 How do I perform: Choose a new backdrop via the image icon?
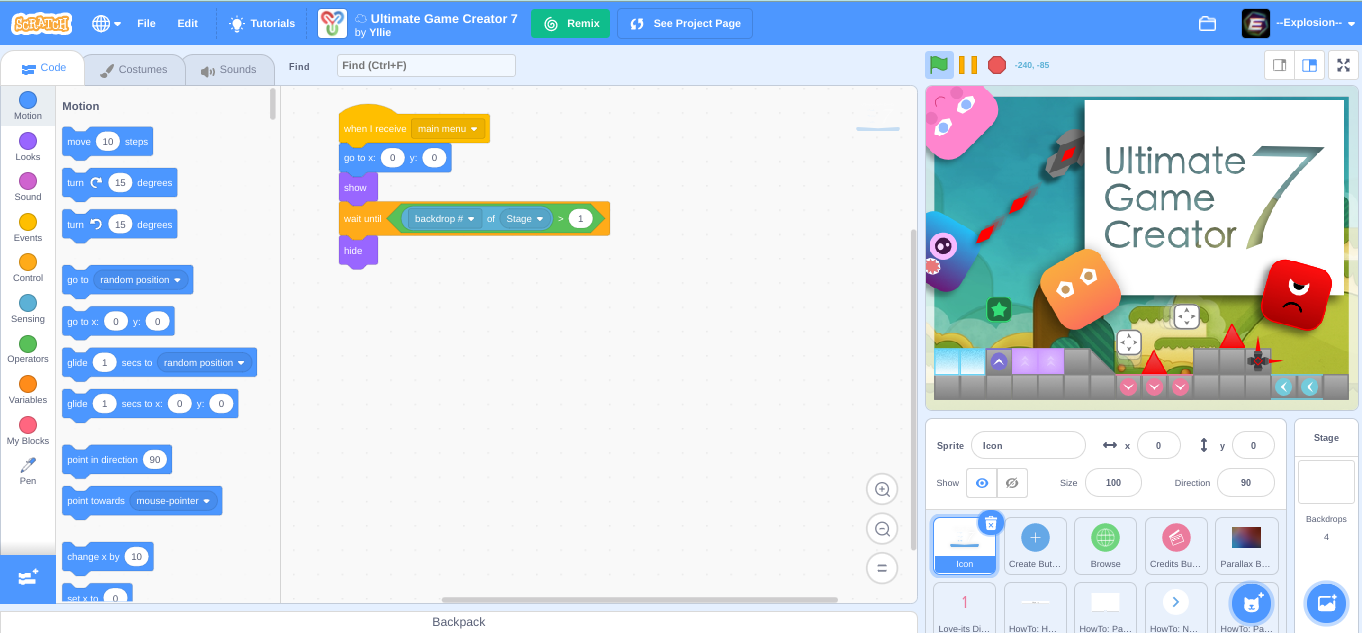tap(1326, 603)
